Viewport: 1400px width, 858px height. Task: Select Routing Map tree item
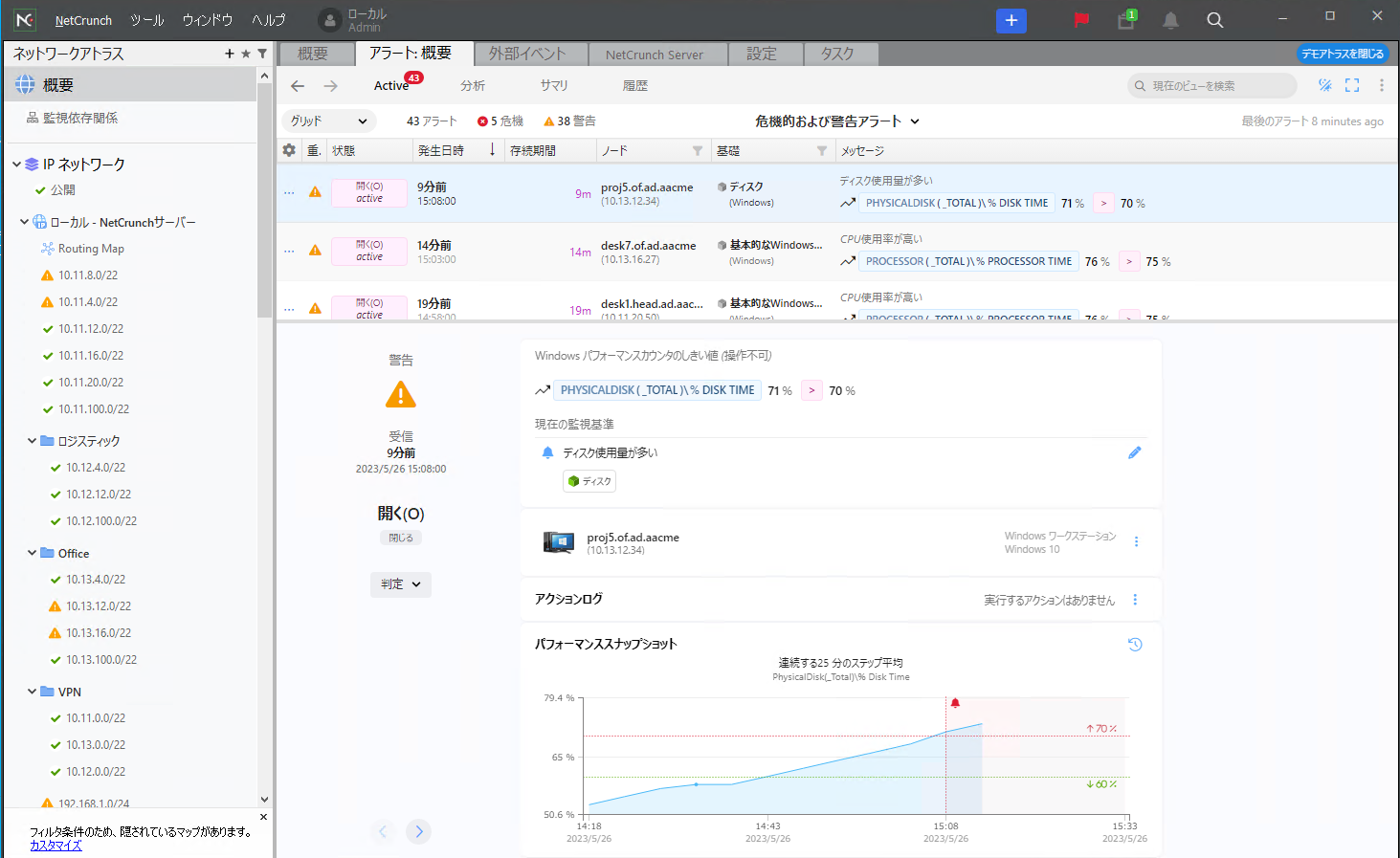[x=82, y=249]
